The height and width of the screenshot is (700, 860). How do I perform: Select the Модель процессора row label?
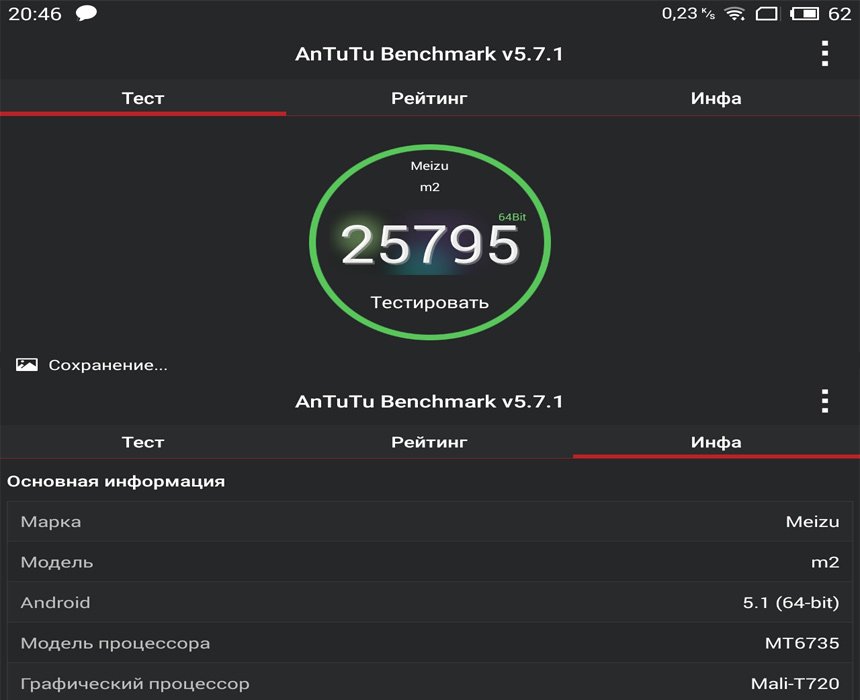tap(115, 643)
